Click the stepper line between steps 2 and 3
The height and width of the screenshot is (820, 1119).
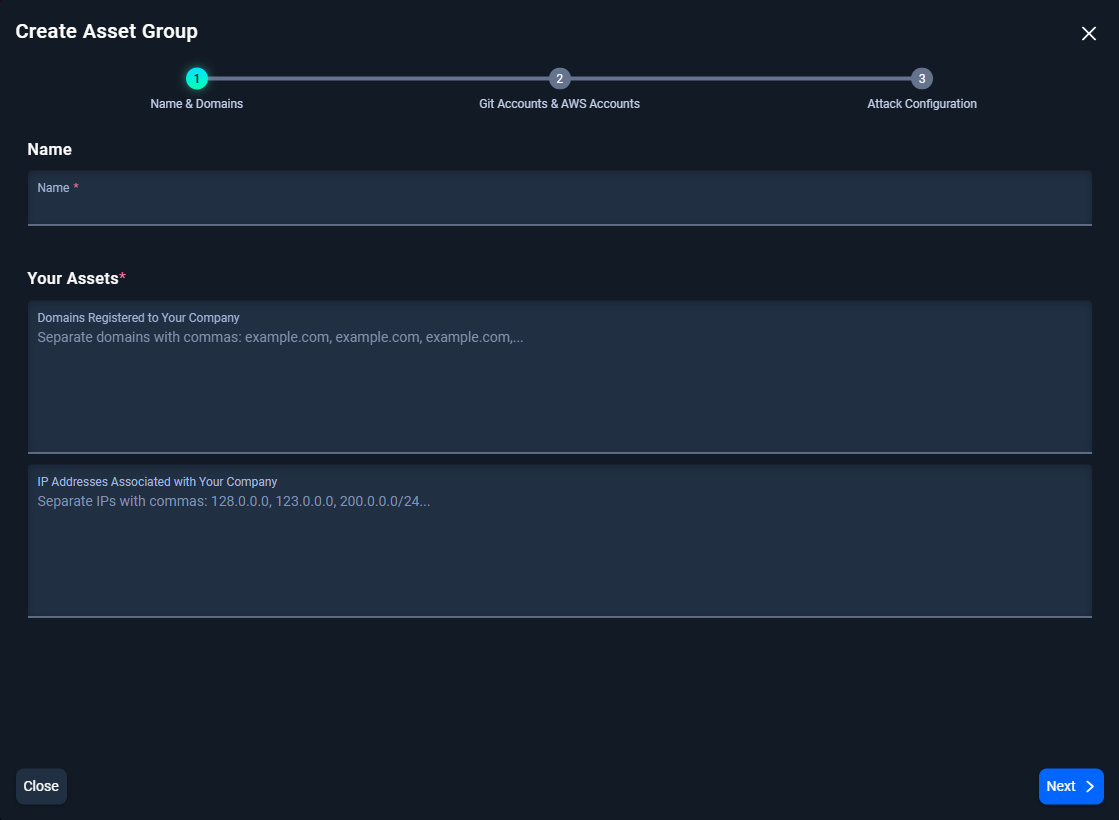740,78
